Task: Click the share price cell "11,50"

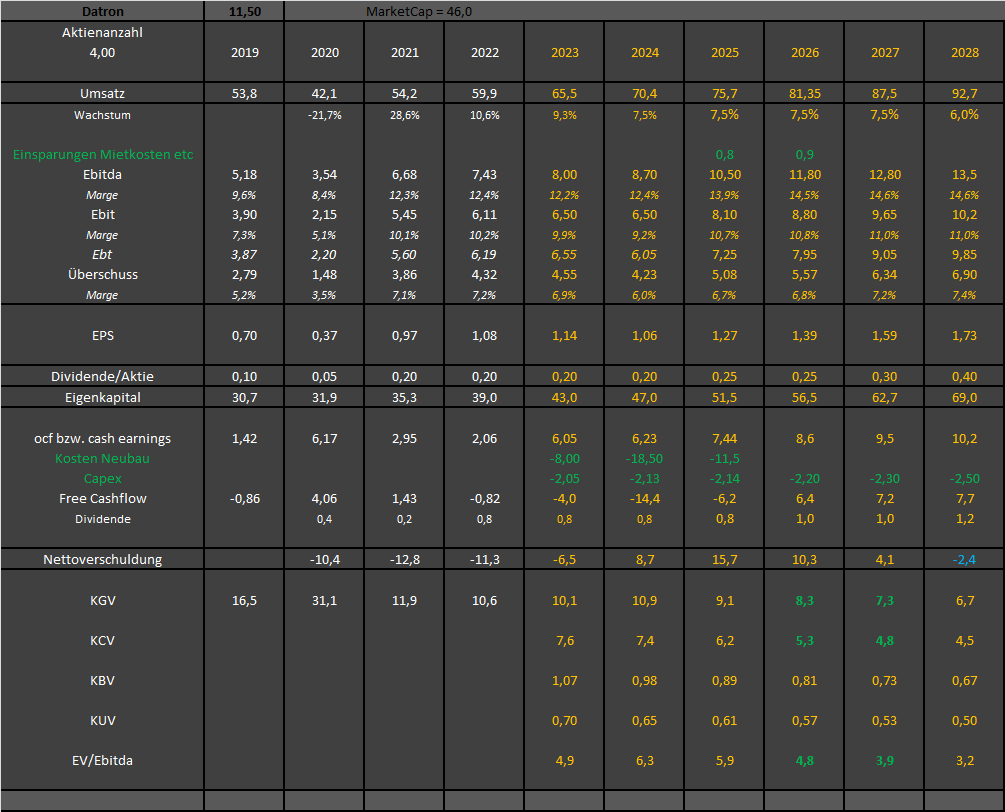Action: (245, 12)
